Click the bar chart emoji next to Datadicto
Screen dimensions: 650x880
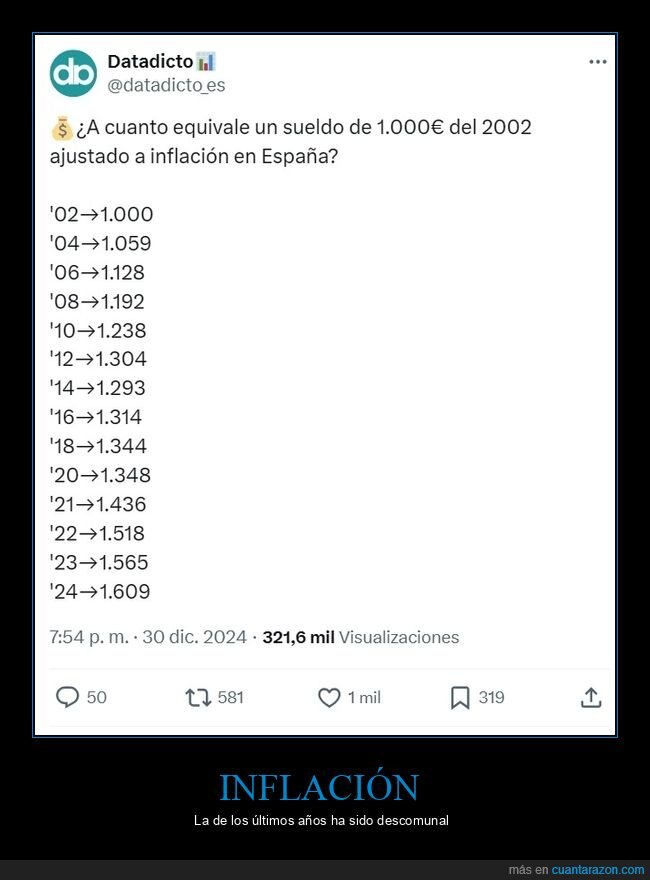click(206, 61)
